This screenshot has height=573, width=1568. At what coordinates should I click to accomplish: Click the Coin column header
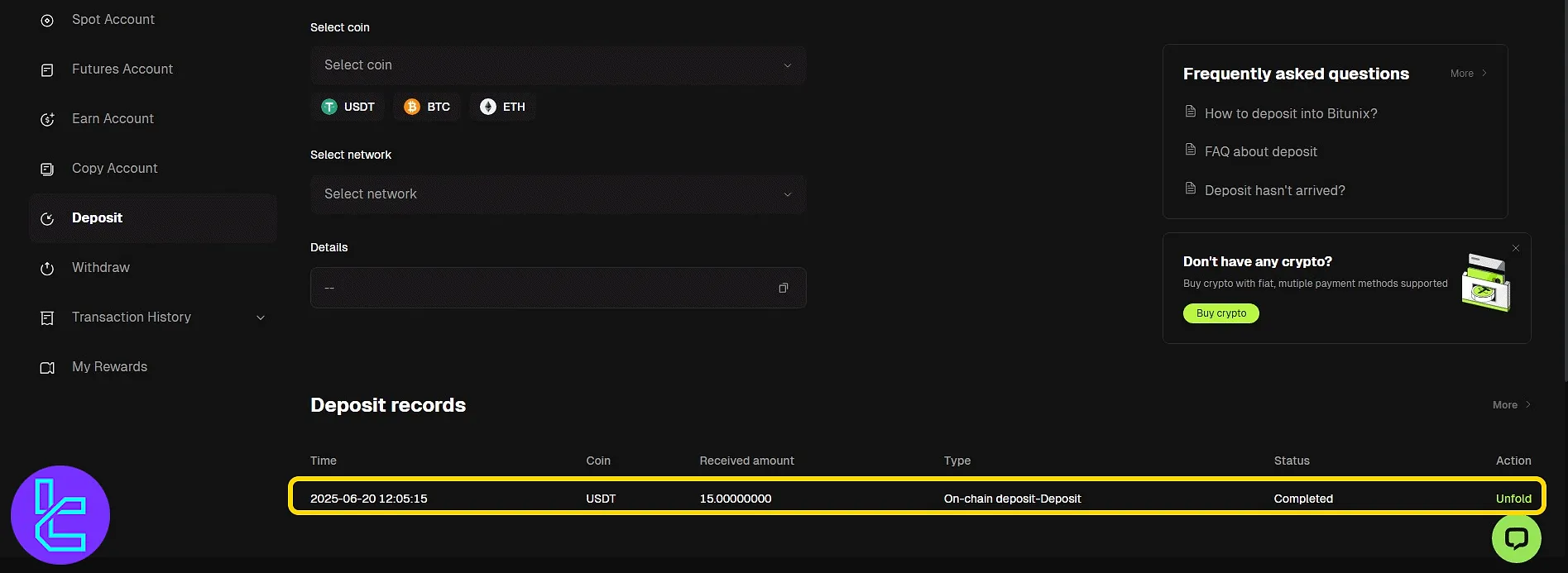(x=598, y=461)
